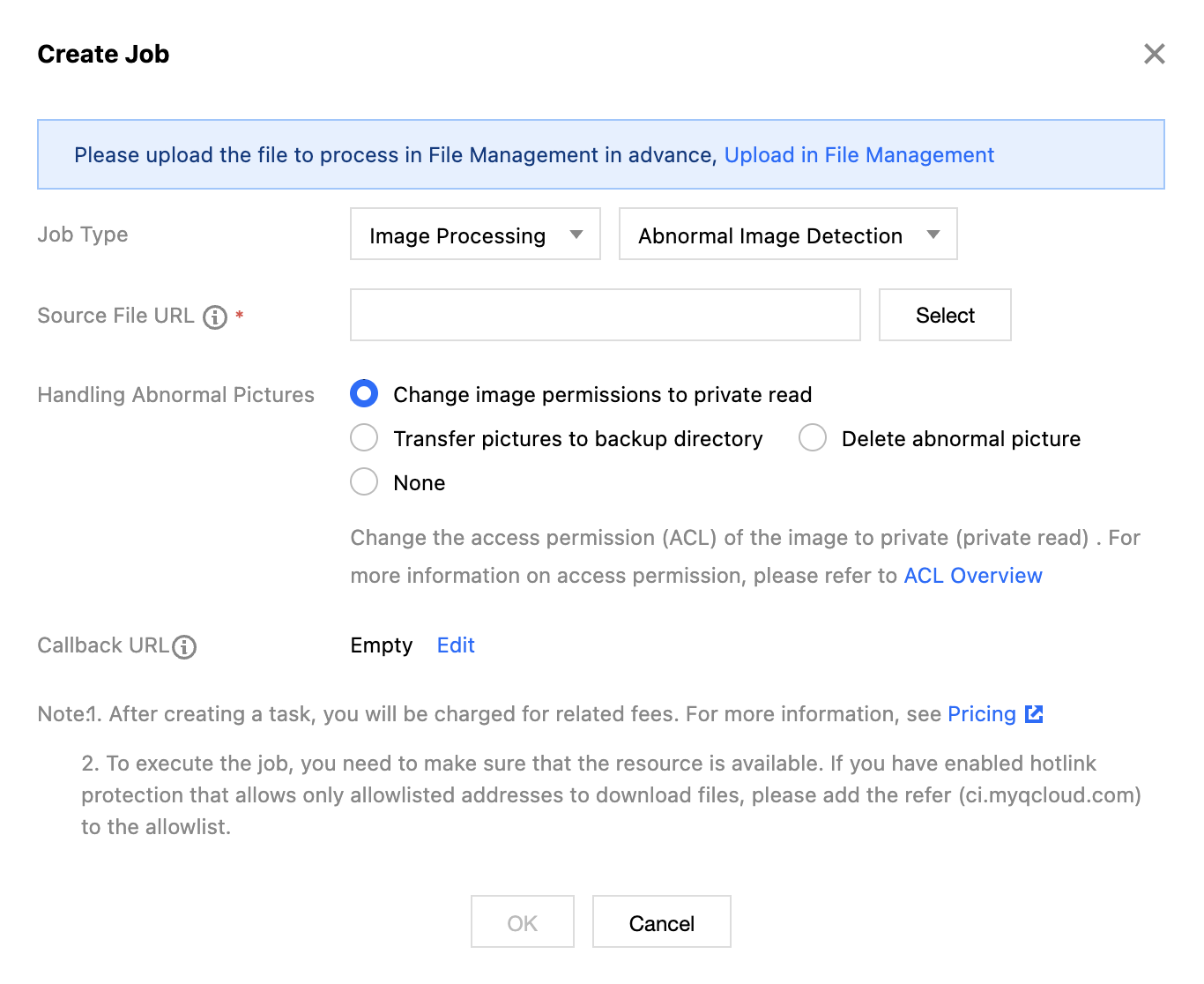Click the external link icon after Pricing
The width and height of the screenshot is (1204, 984).
tap(1035, 714)
